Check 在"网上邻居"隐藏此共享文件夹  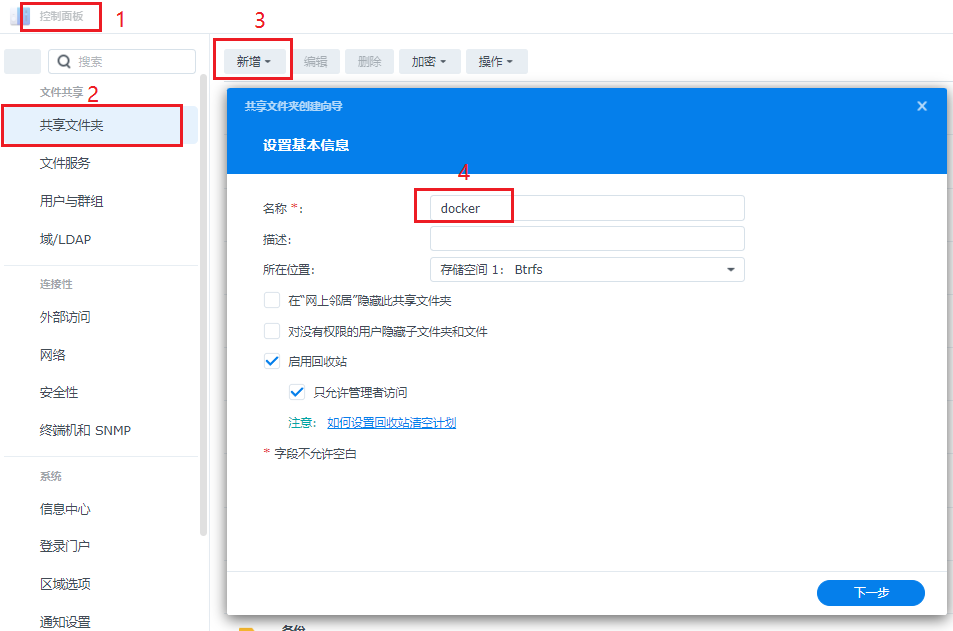click(272, 300)
